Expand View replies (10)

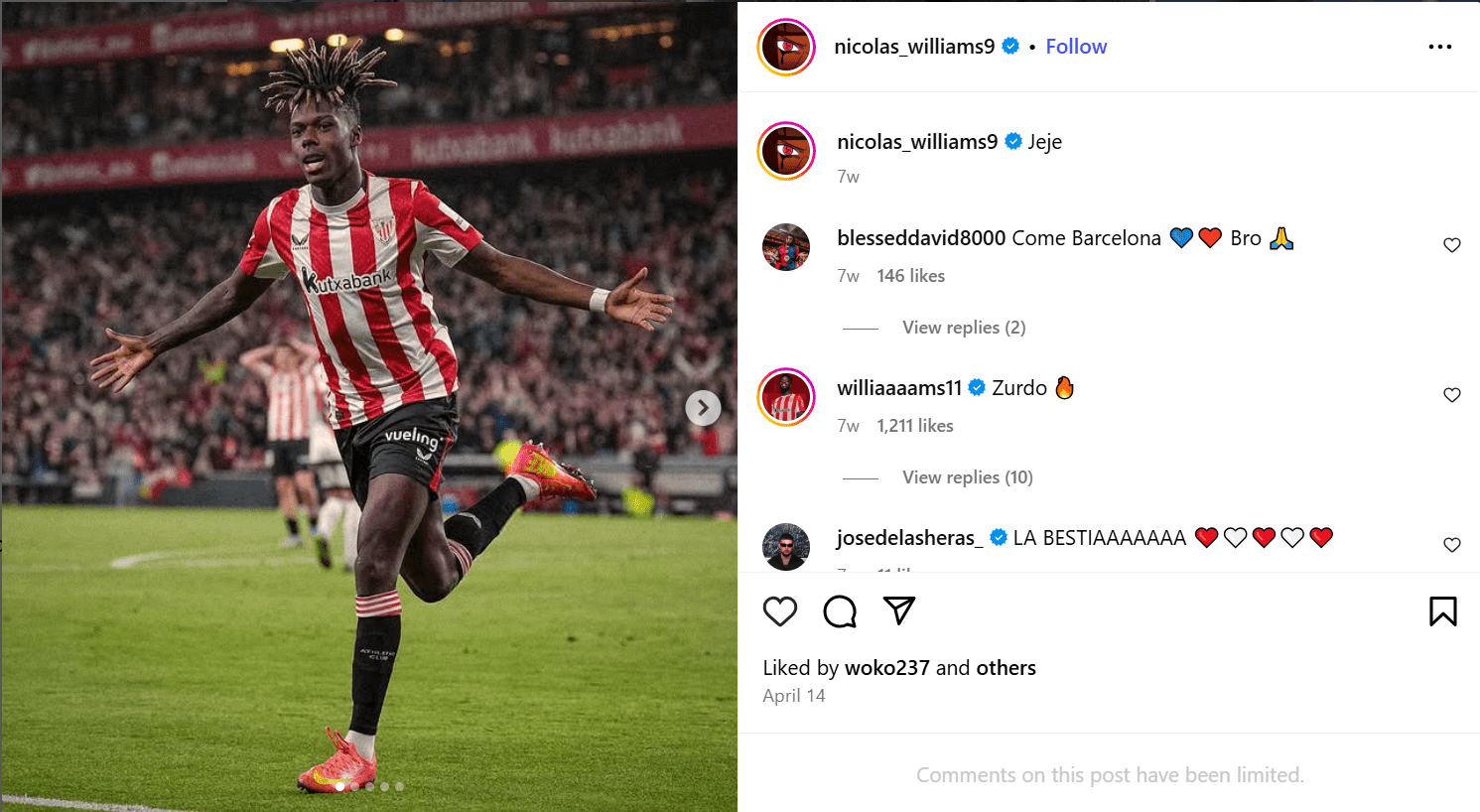tap(968, 477)
